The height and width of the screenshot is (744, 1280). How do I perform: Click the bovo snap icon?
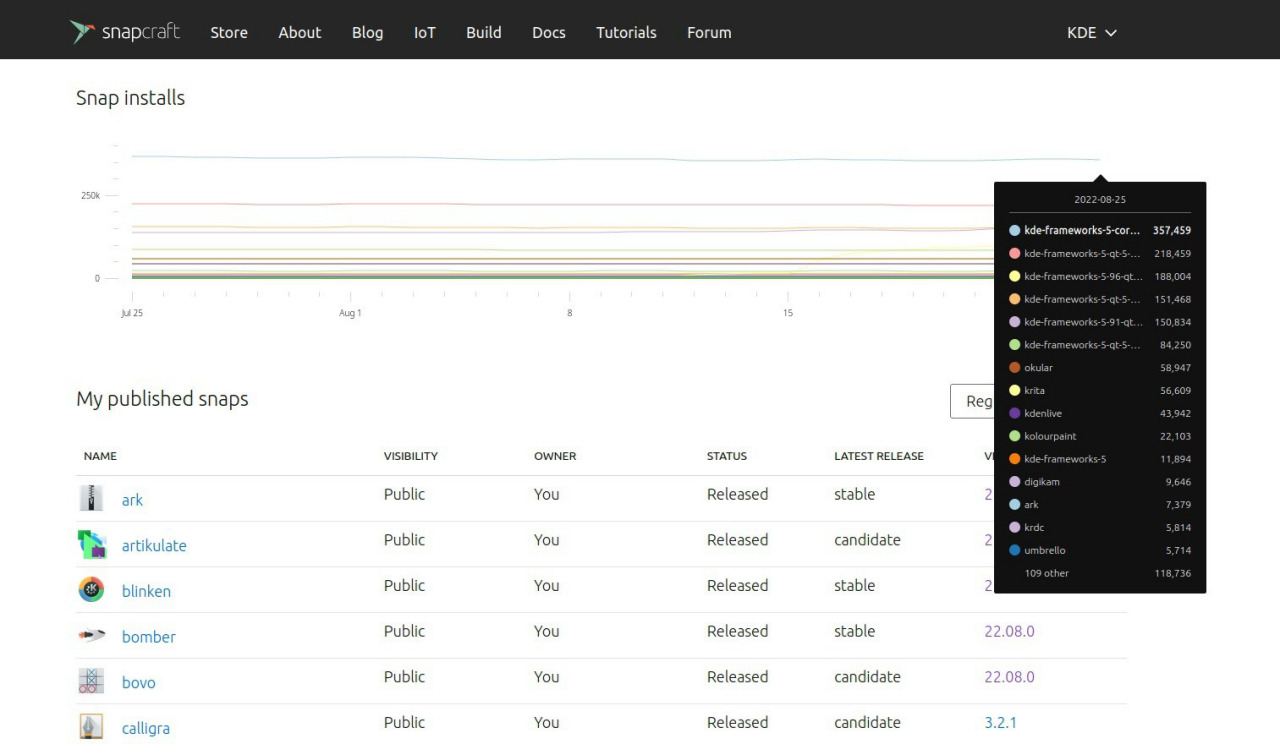(91, 682)
